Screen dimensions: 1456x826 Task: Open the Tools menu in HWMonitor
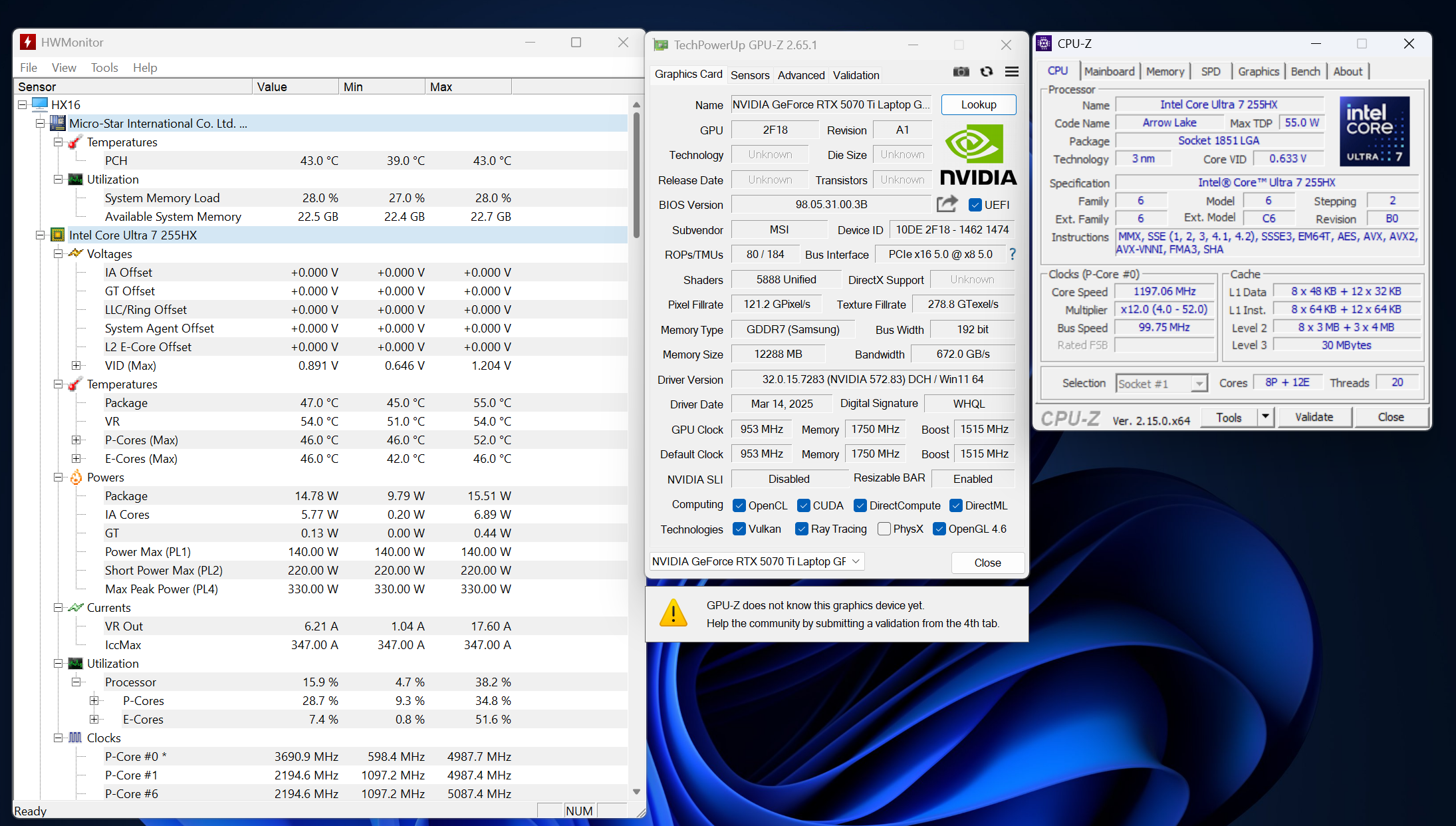[x=104, y=68]
